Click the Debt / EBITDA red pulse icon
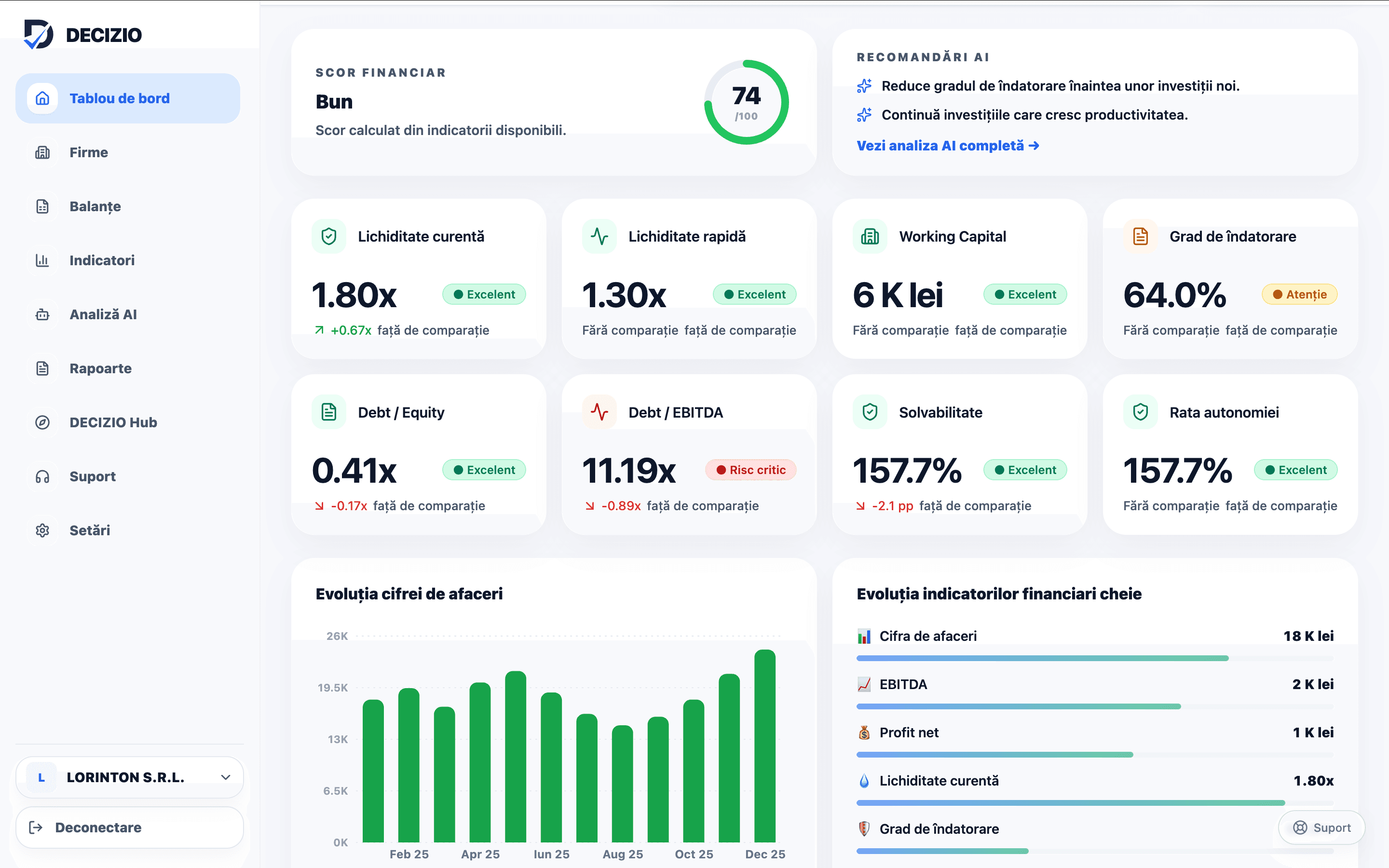Image resolution: width=1389 pixels, height=868 pixels. coord(599,412)
